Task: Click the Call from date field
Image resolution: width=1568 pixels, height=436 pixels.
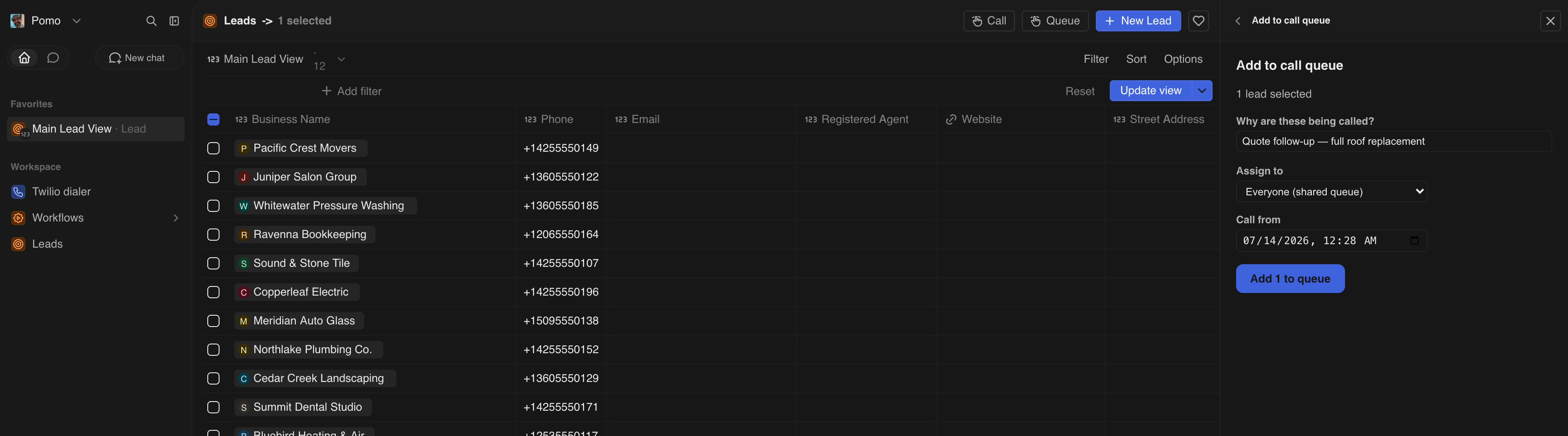Action: click(x=1331, y=241)
